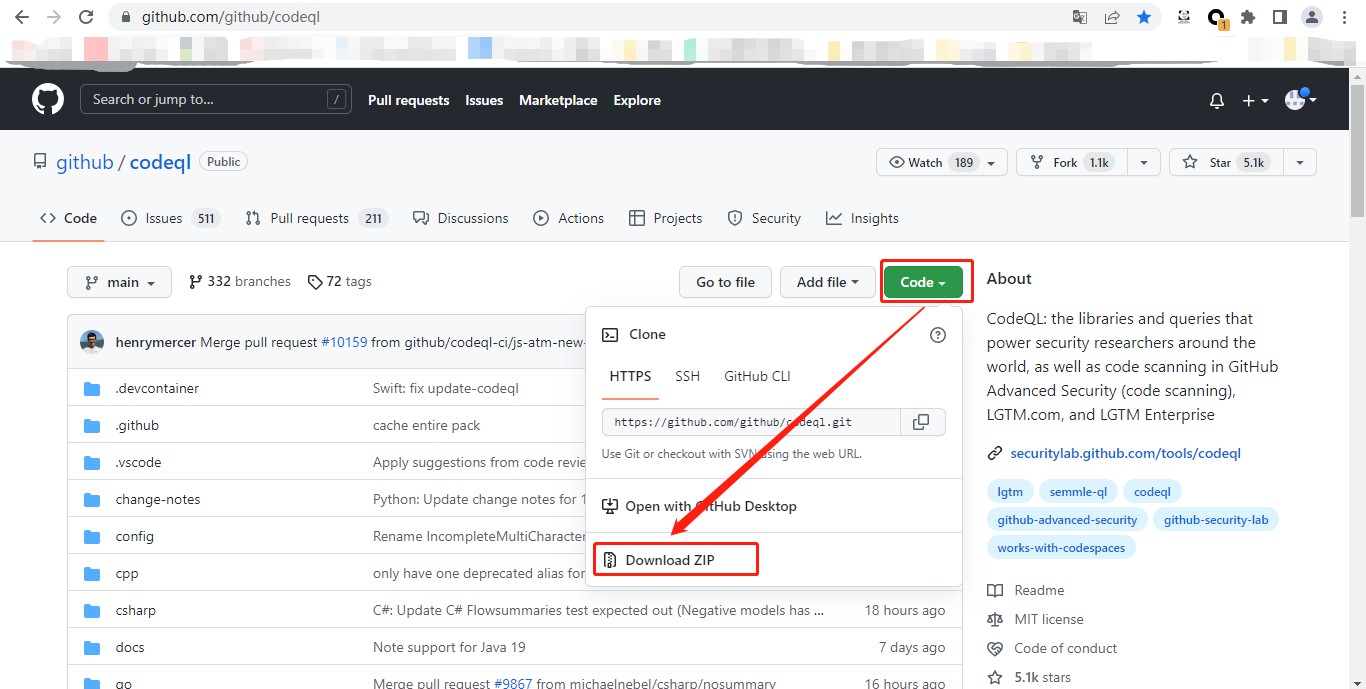Image resolution: width=1366 pixels, height=689 pixels.
Task: Expand the Watch notifications dropdown
Action: coord(941,162)
